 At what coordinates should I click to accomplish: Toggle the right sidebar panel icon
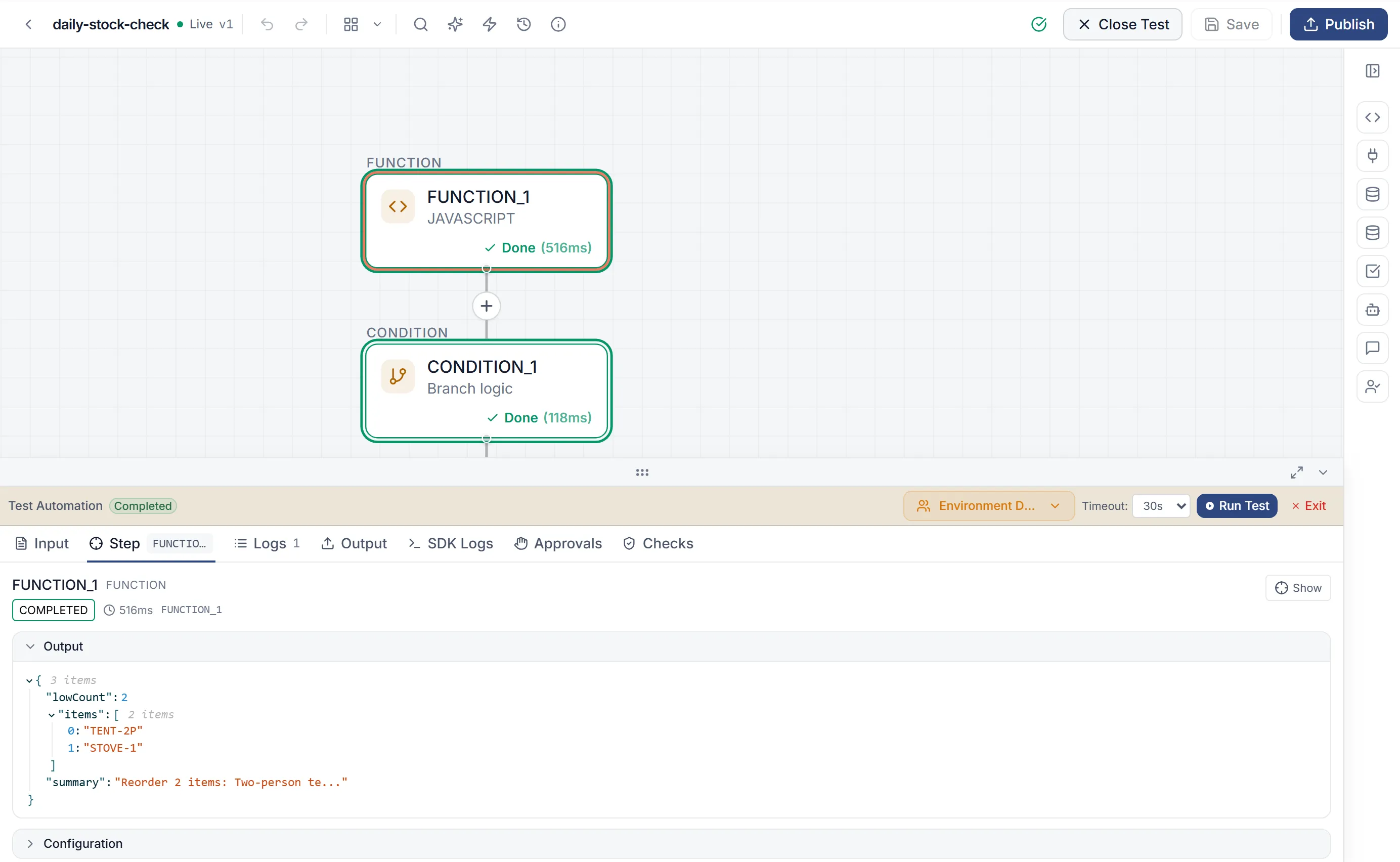[1372, 71]
